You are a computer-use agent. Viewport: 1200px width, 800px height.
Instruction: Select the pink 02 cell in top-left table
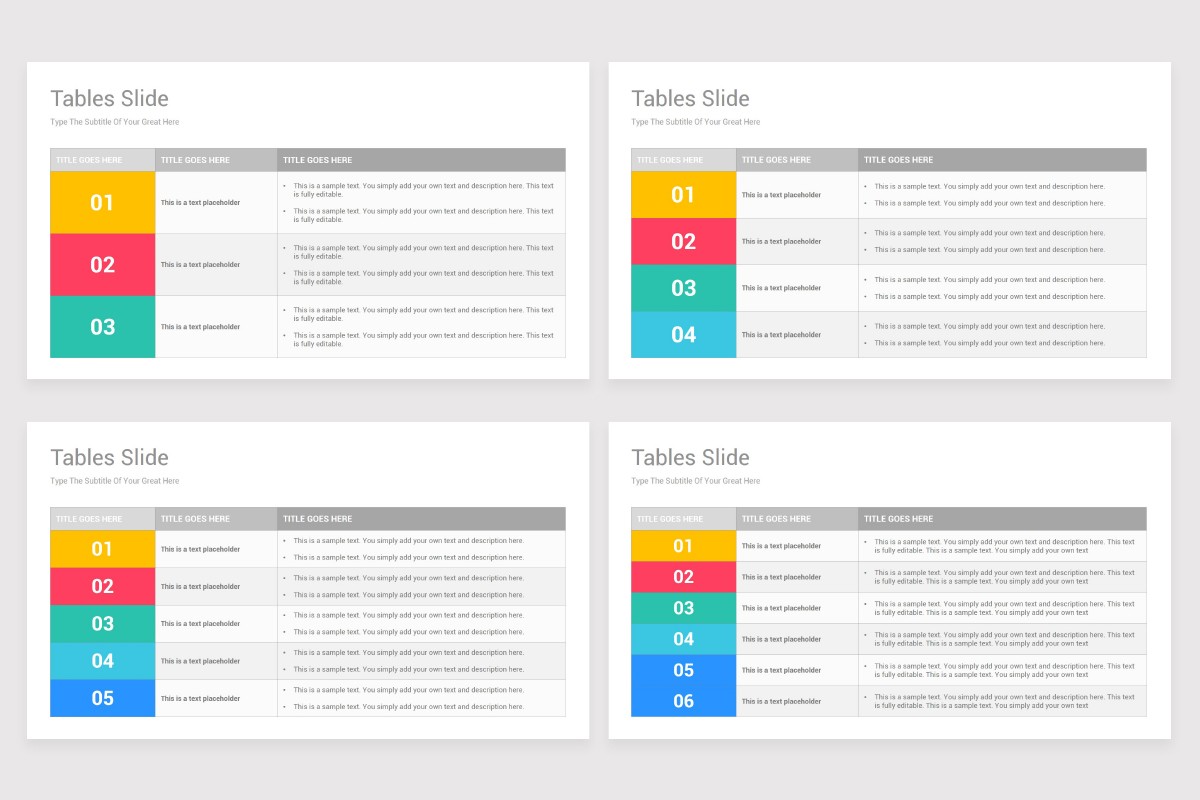(x=102, y=264)
